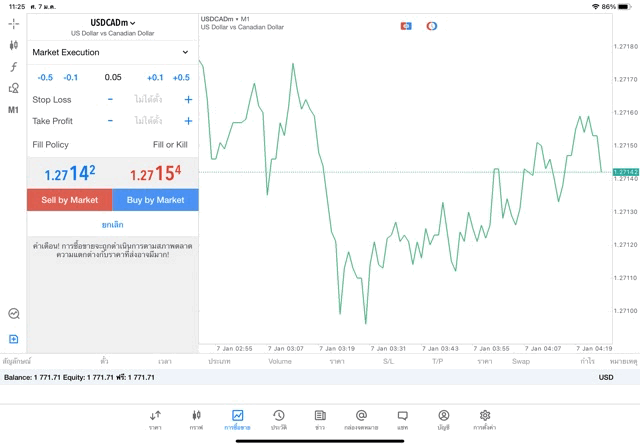Screen dimensions: 640x447
Task: Tap the 0.05 volume field
Action: [113, 77]
